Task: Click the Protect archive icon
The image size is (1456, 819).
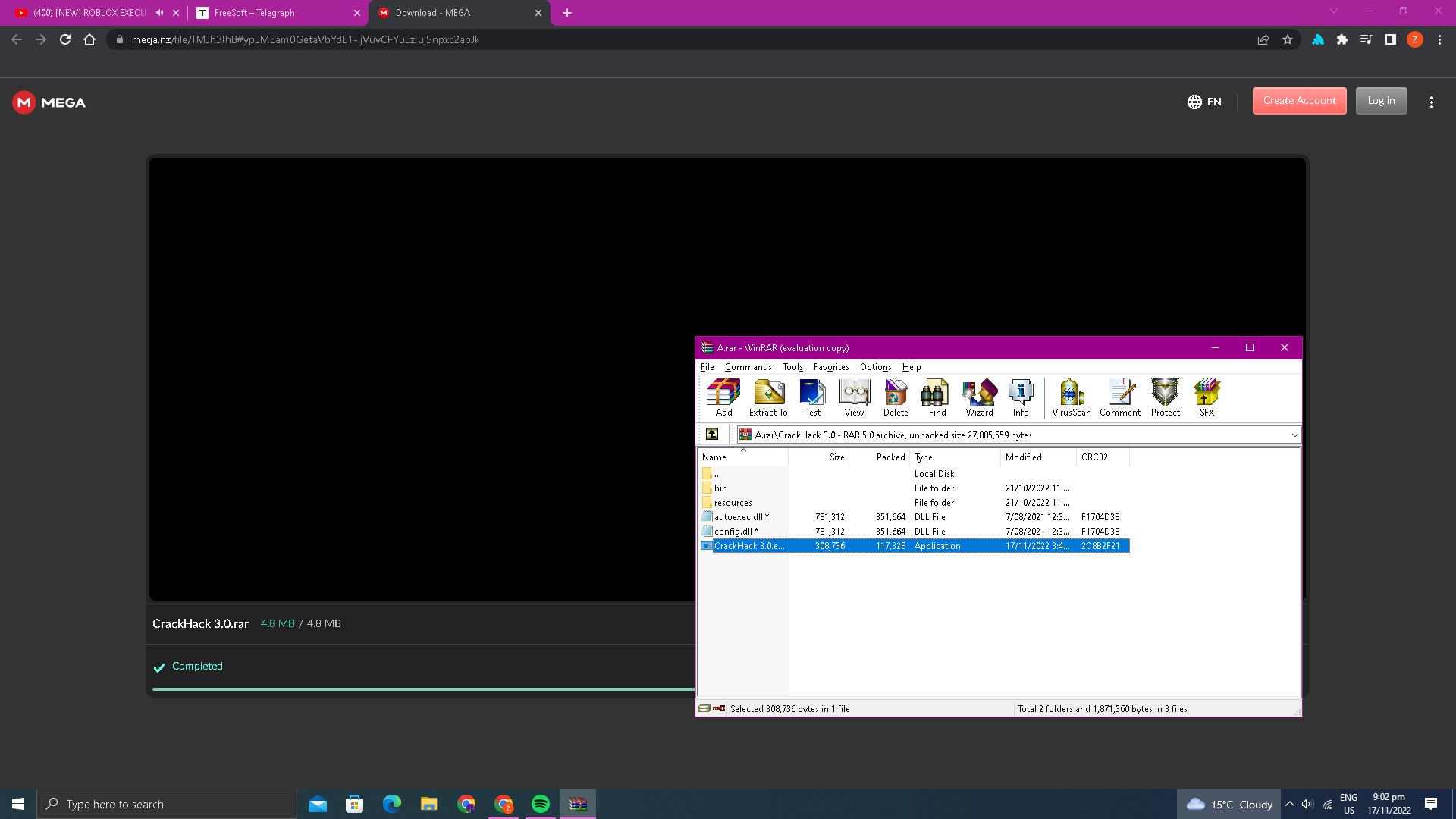Action: pos(1165,397)
